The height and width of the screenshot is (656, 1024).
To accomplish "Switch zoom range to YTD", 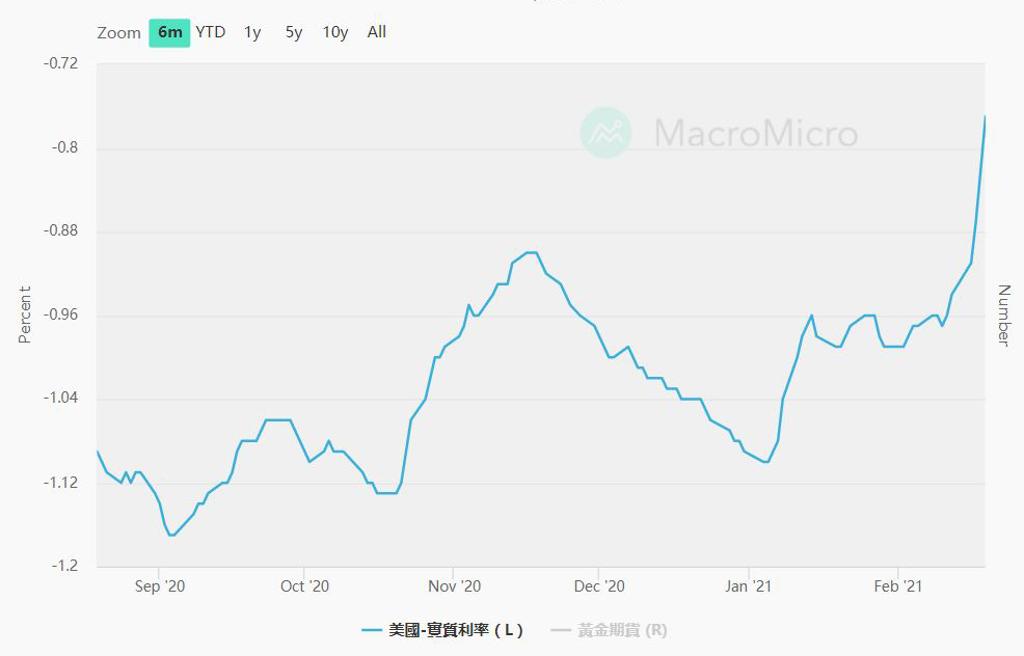I will 210,32.
